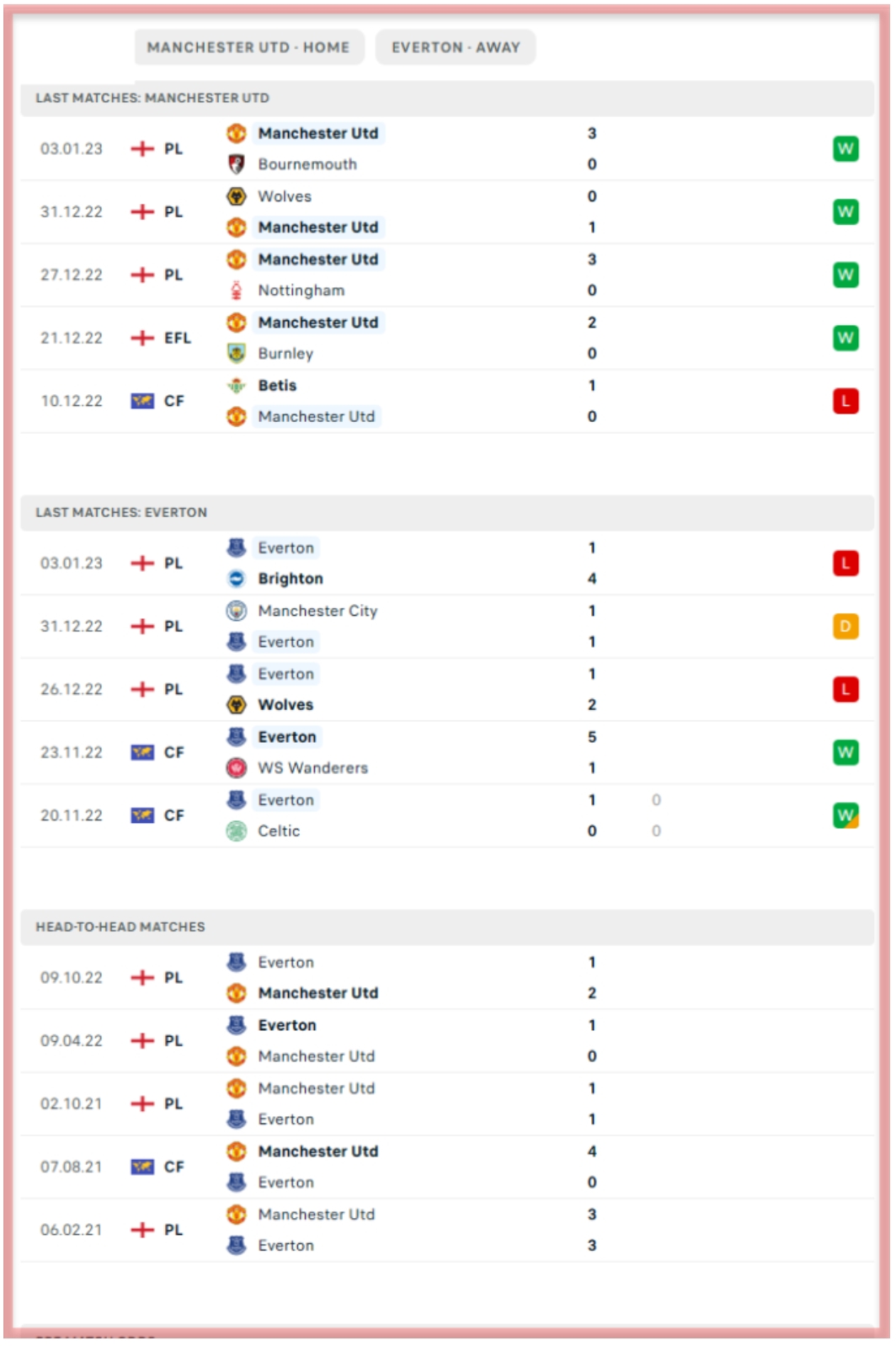Click win badge for Everton vs WS Wanderers
This screenshot has height=1346, width=896.
(845, 752)
